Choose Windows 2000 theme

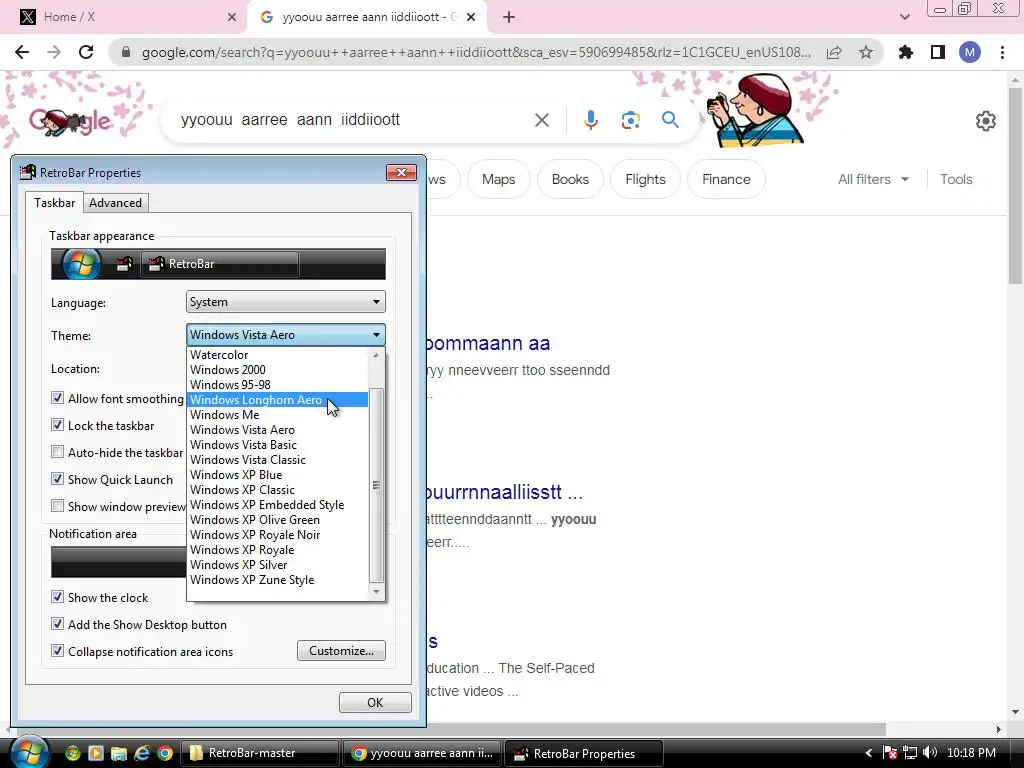click(278, 370)
